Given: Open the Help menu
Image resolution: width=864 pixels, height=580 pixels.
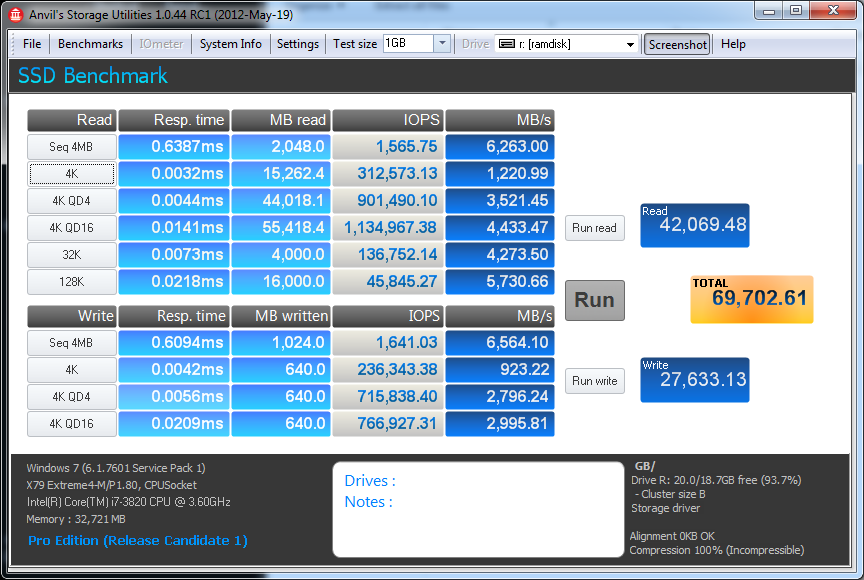Looking at the screenshot, I should 733,44.
